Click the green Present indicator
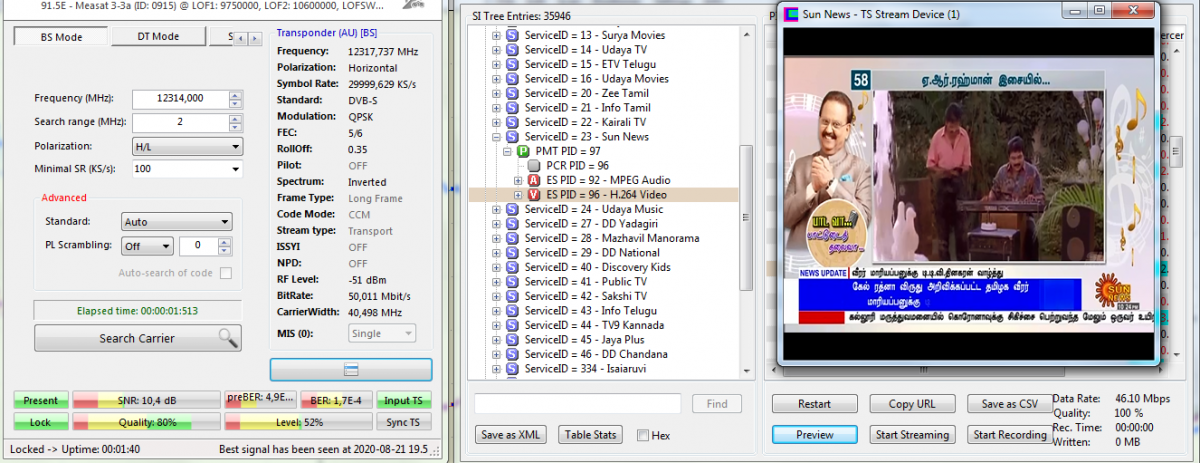1200x463 pixels. pos(41,401)
